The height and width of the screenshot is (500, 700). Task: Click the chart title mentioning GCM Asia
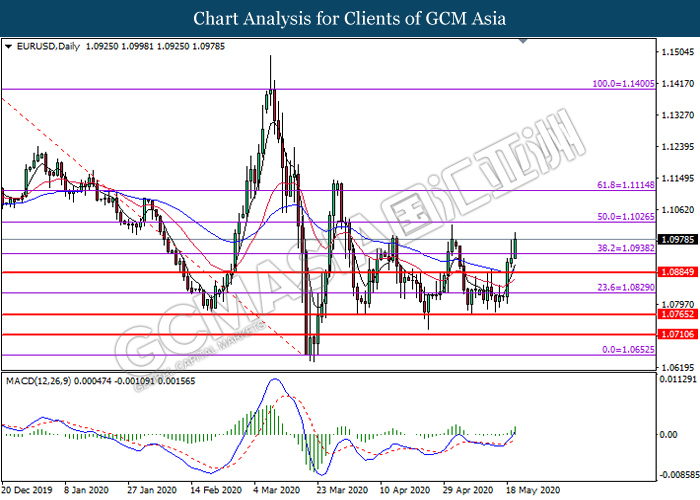click(x=349, y=18)
